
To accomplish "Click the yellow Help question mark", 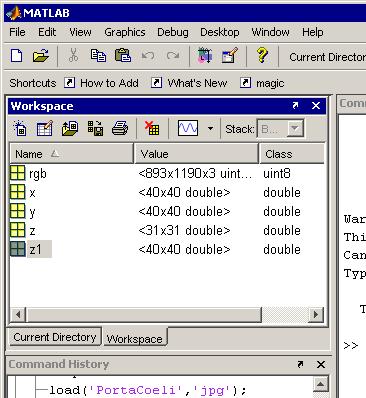I will (262, 55).
